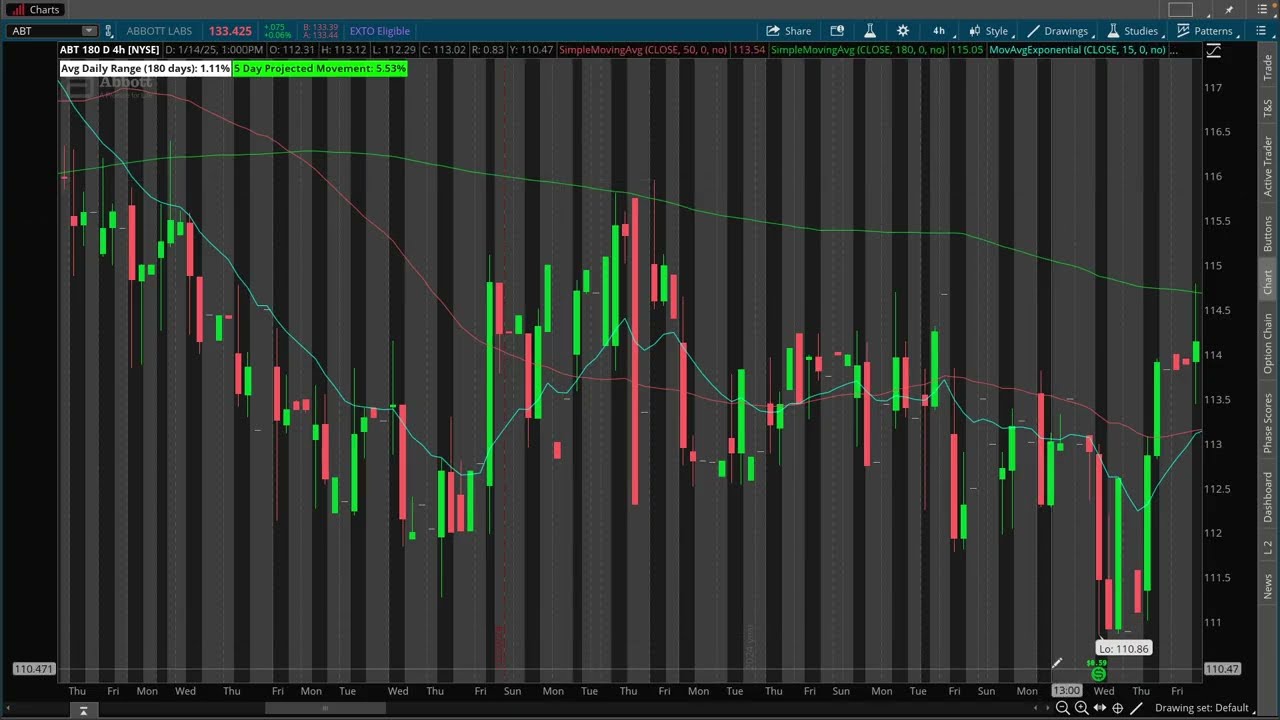
Task: Click the Lo: 110.86 price bubble
Action: tap(1123, 649)
